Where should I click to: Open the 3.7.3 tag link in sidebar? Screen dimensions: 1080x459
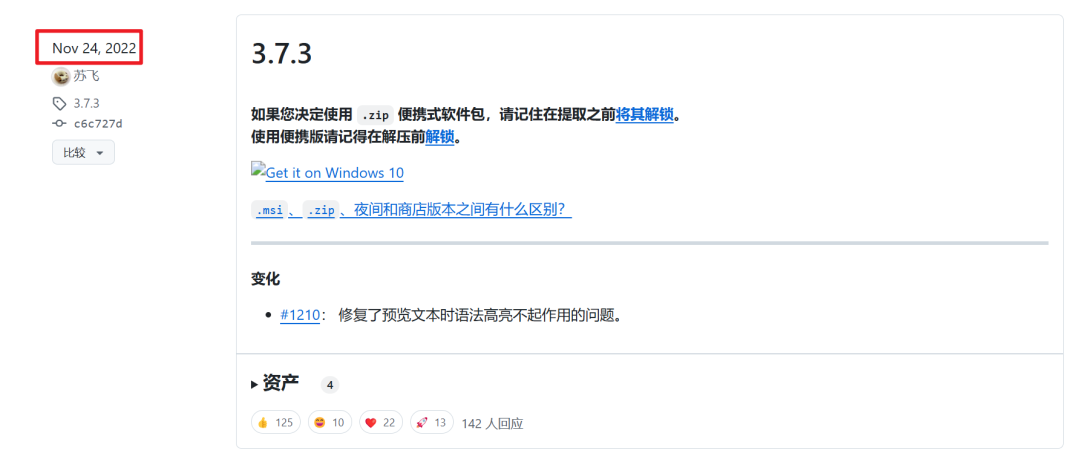pyautogui.click(x=87, y=103)
